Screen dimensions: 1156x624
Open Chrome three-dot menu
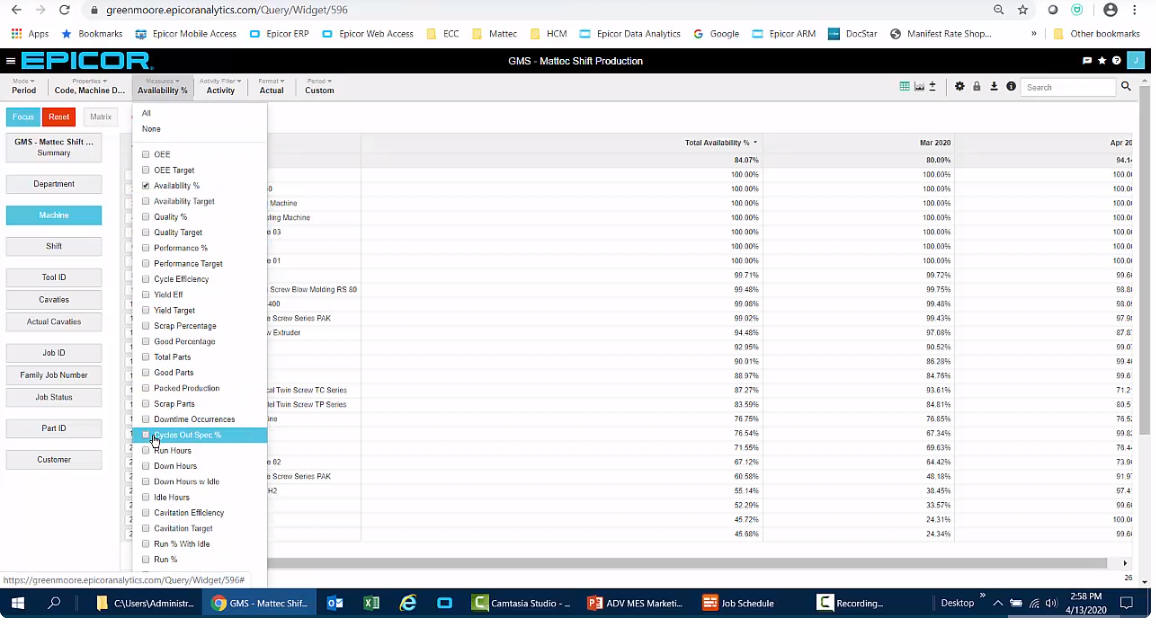pos(1135,10)
